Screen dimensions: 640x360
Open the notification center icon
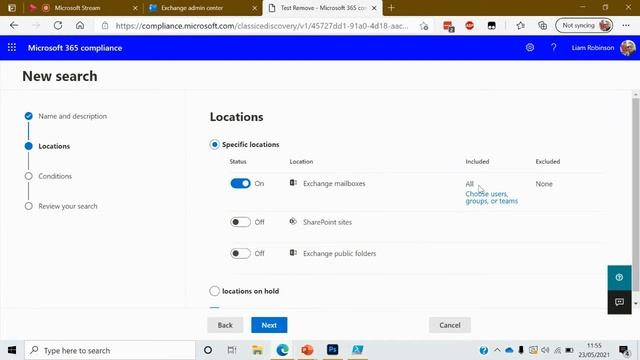(624, 351)
